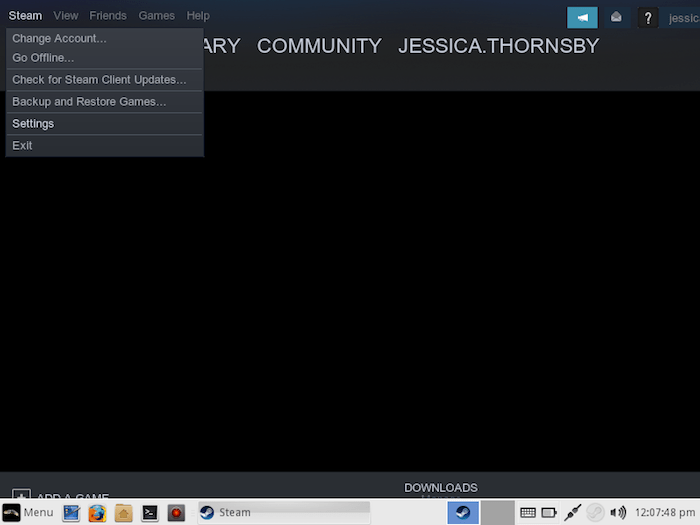Image resolution: width=700 pixels, height=525 pixels.
Task: Open the Steam system tray icon
Action: 595,512
